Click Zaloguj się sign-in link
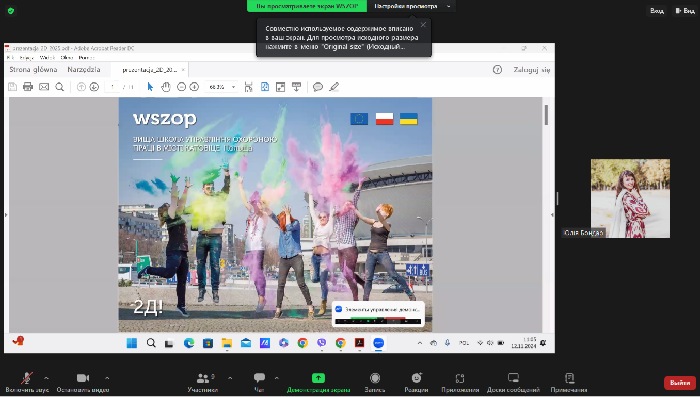 (532, 70)
